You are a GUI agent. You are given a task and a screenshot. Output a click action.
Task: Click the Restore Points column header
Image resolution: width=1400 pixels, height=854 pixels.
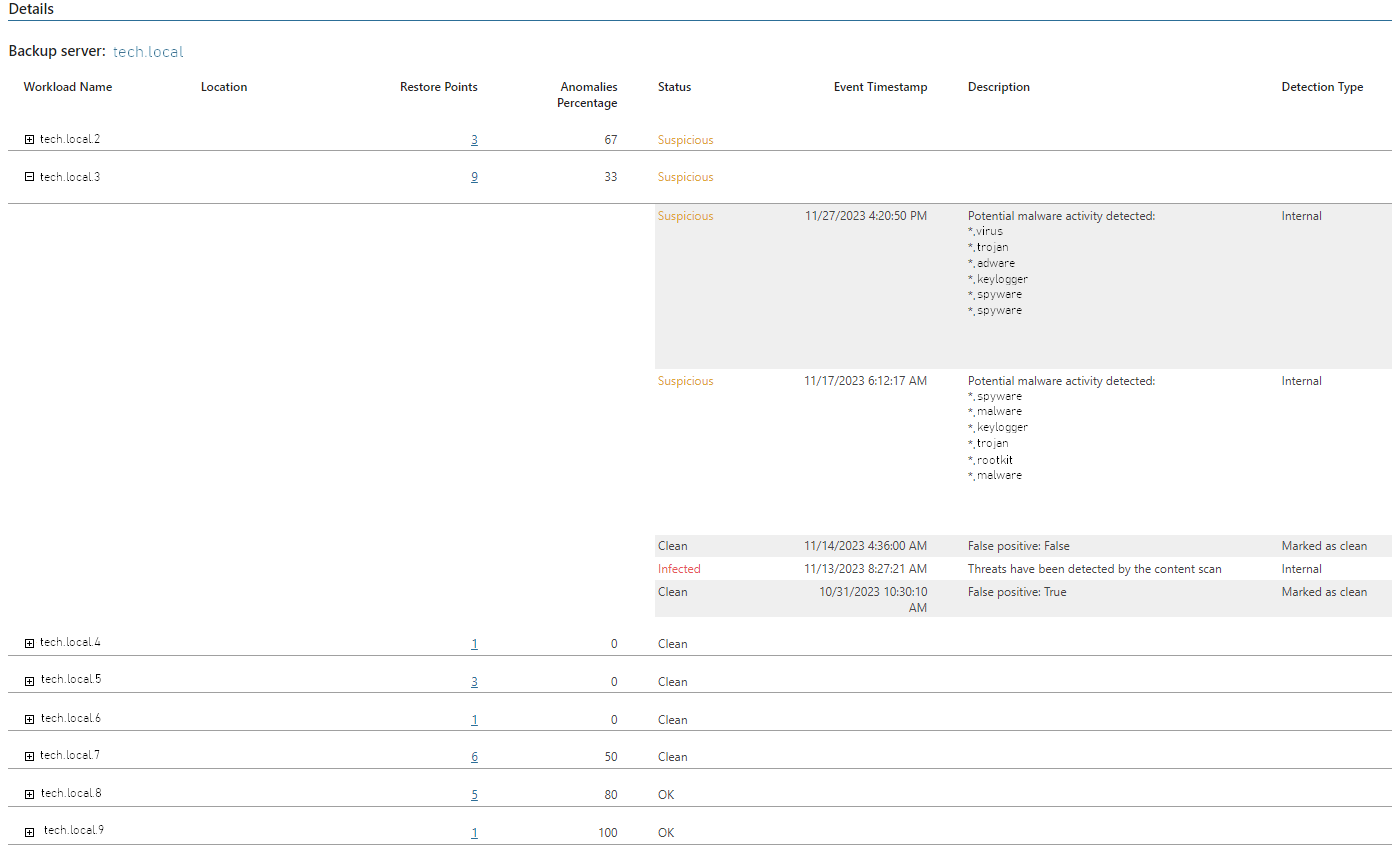439,87
